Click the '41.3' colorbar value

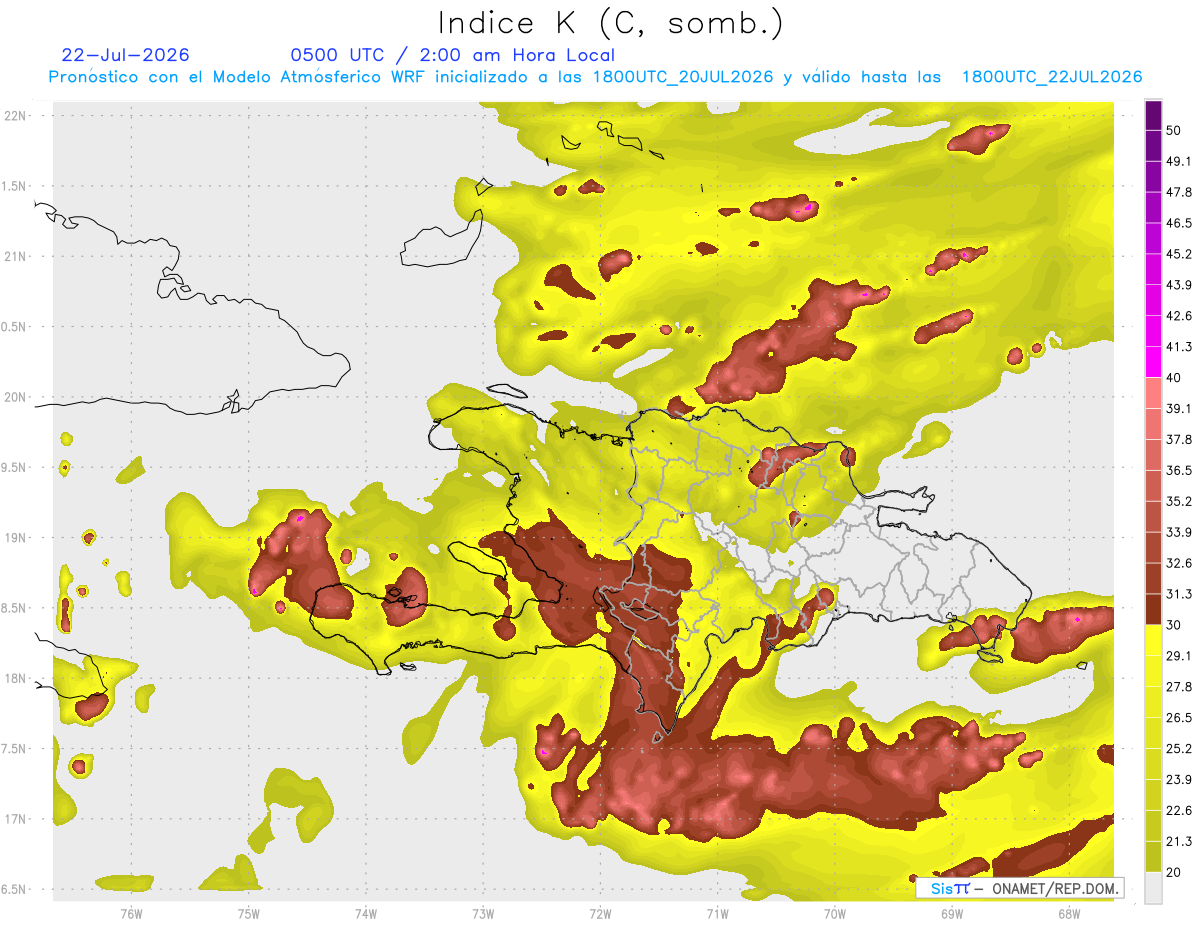pyautogui.click(x=1178, y=347)
